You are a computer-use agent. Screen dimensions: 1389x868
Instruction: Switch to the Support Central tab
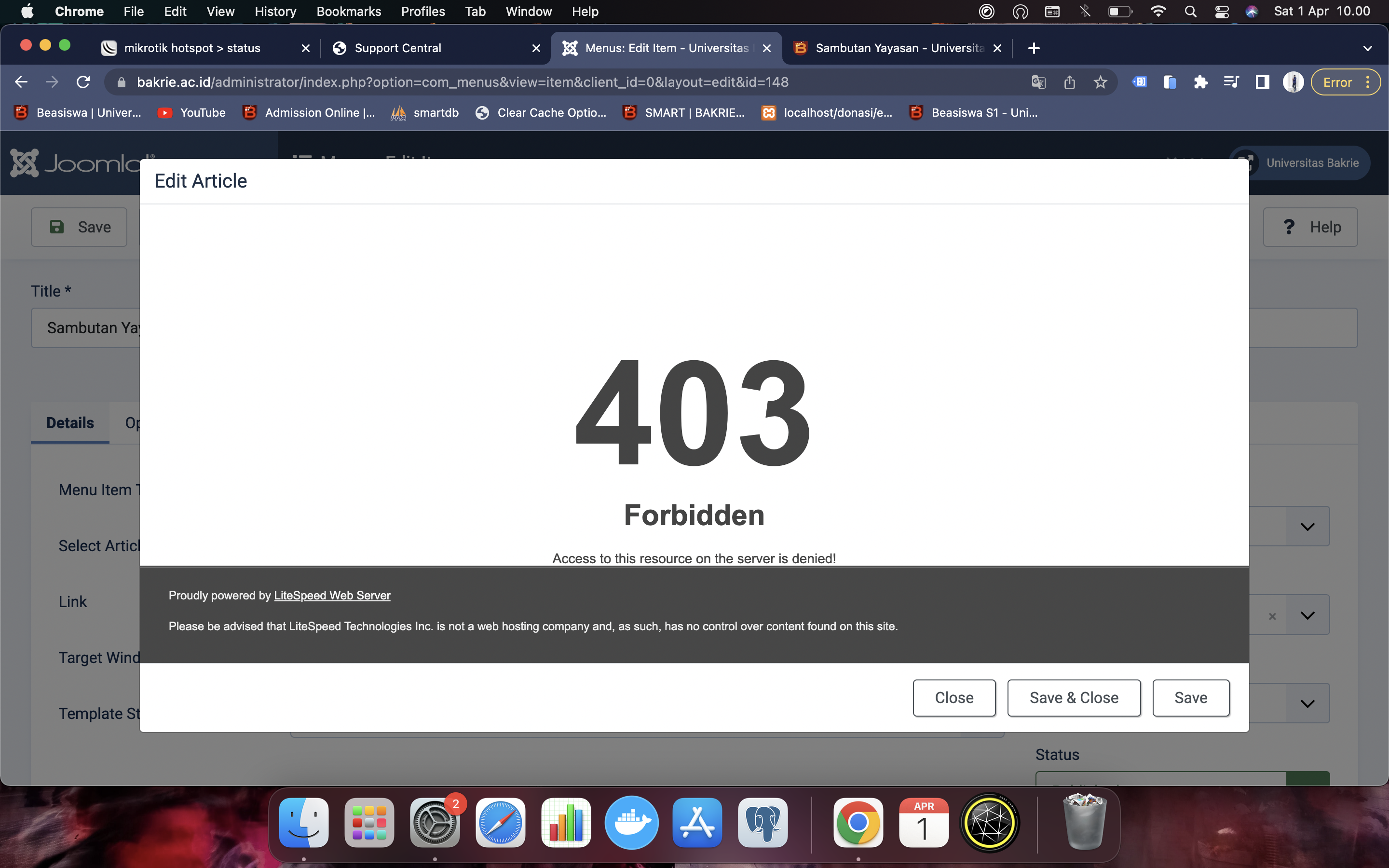click(397, 48)
